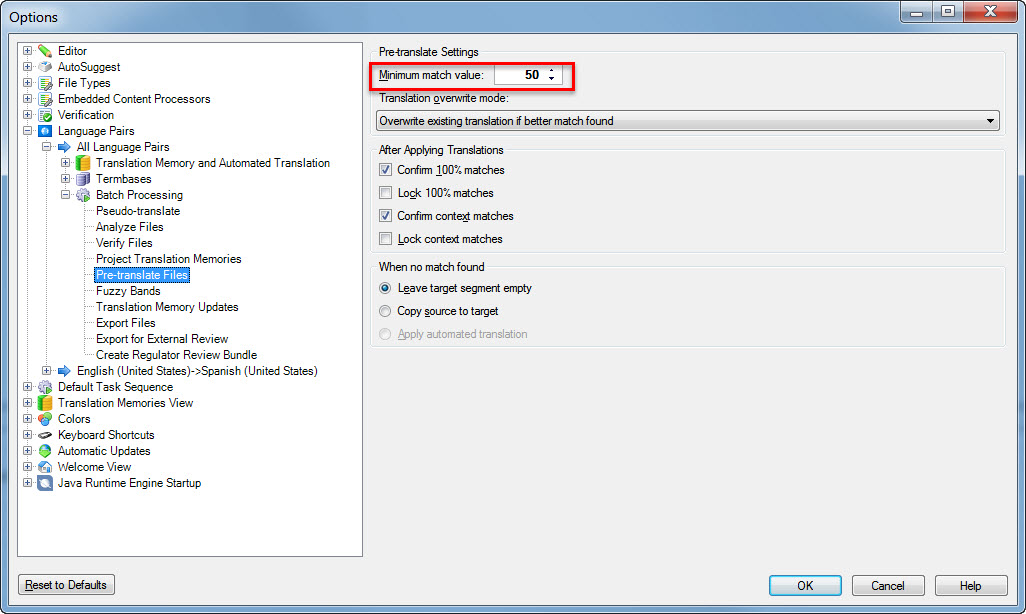Select Export Files tree item
The height and width of the screenshot is (614, 1026).
(x=126, y=323)
